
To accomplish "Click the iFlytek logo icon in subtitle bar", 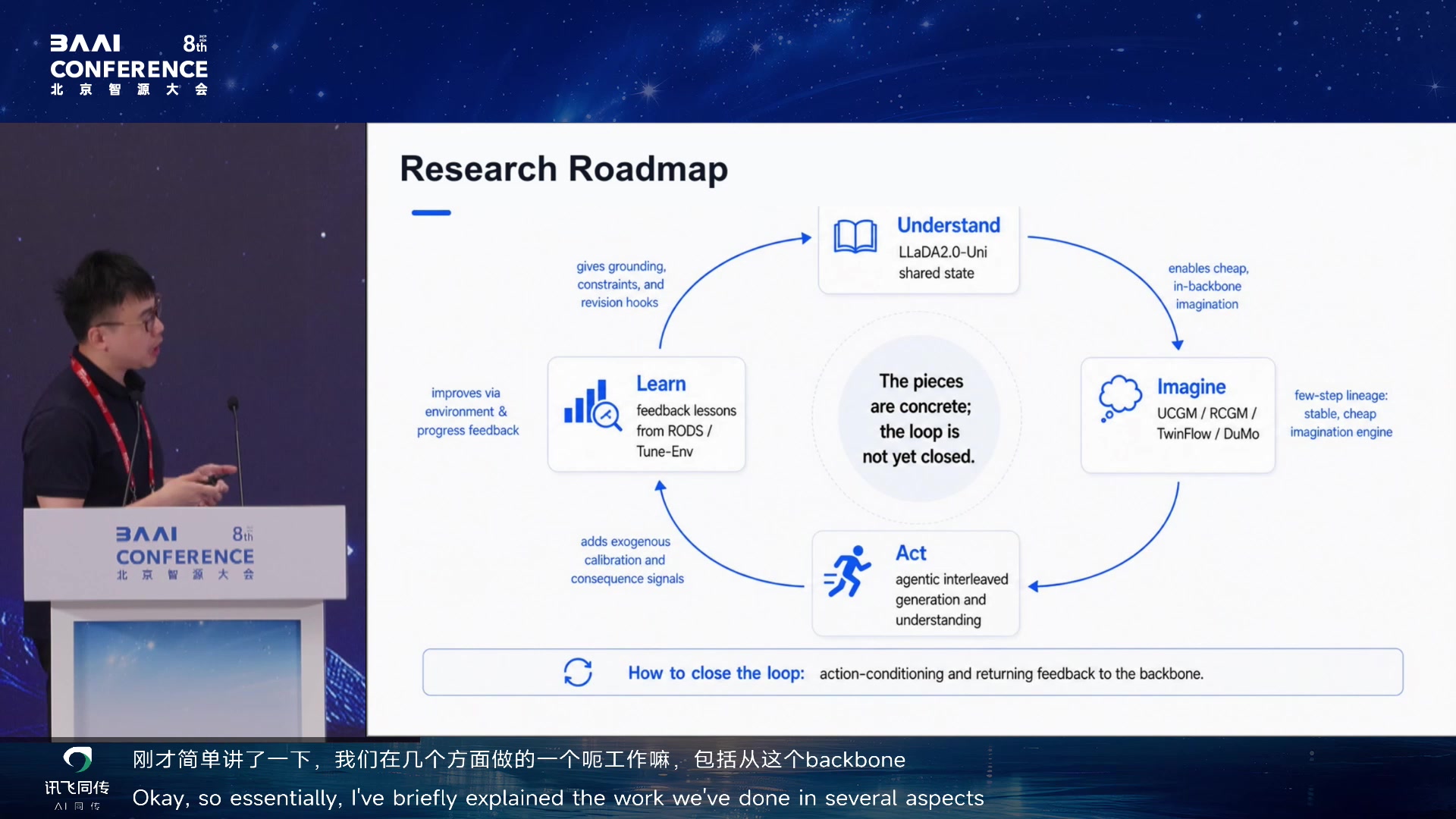I will pyautogui.click(x=77, y=759).
